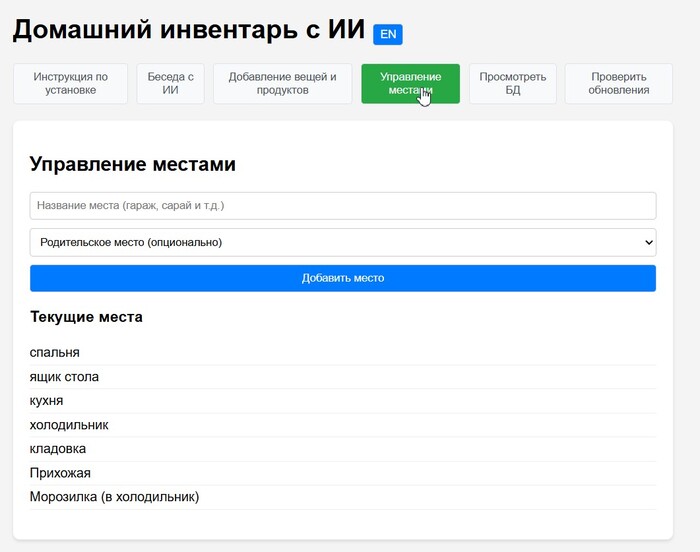Viewport: 700px width, 552px height.
Task: Focus the Название места text field
Action: click(342, 206)
